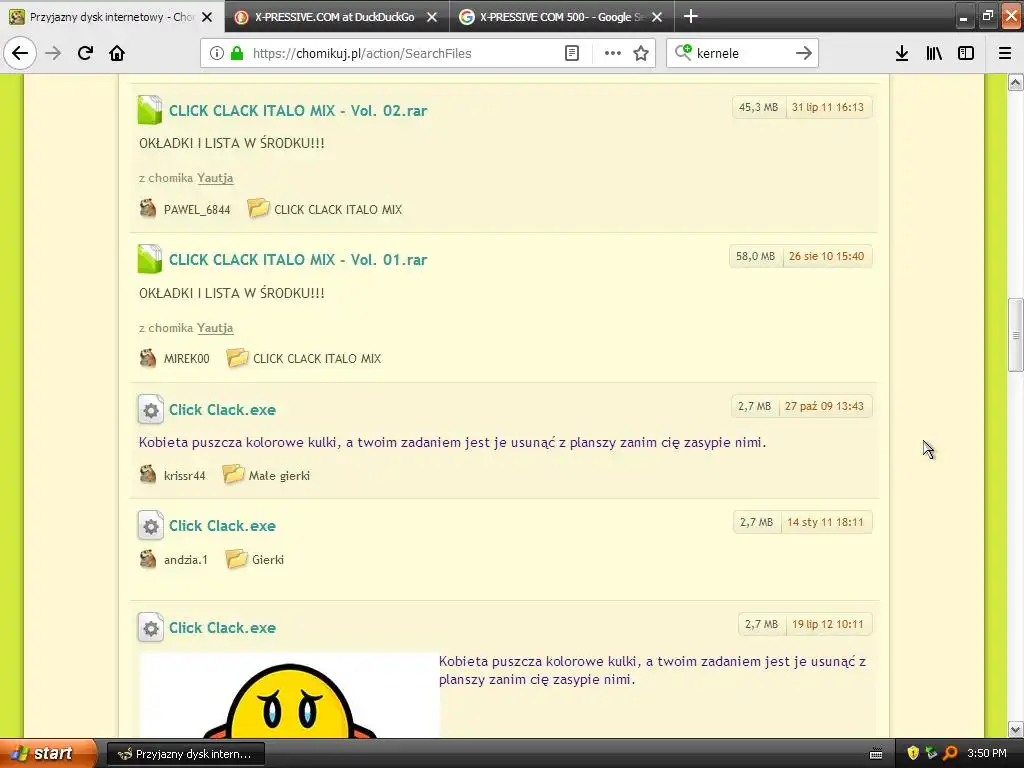Click the scrollbar up arrow
This screenshot has width=1024, height=768.
pyautogui.click(x=1015, y=82)
